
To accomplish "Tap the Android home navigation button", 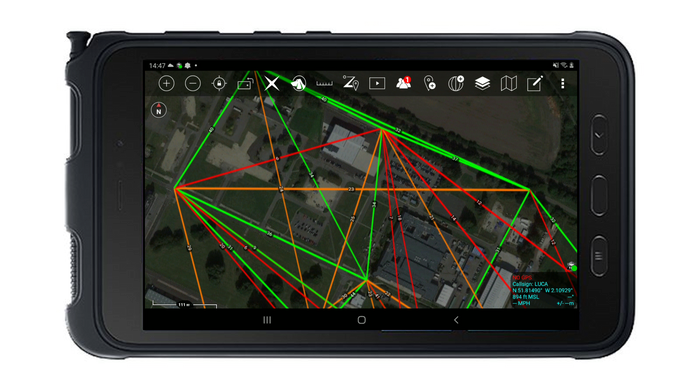I will click(x=362, y=320).
